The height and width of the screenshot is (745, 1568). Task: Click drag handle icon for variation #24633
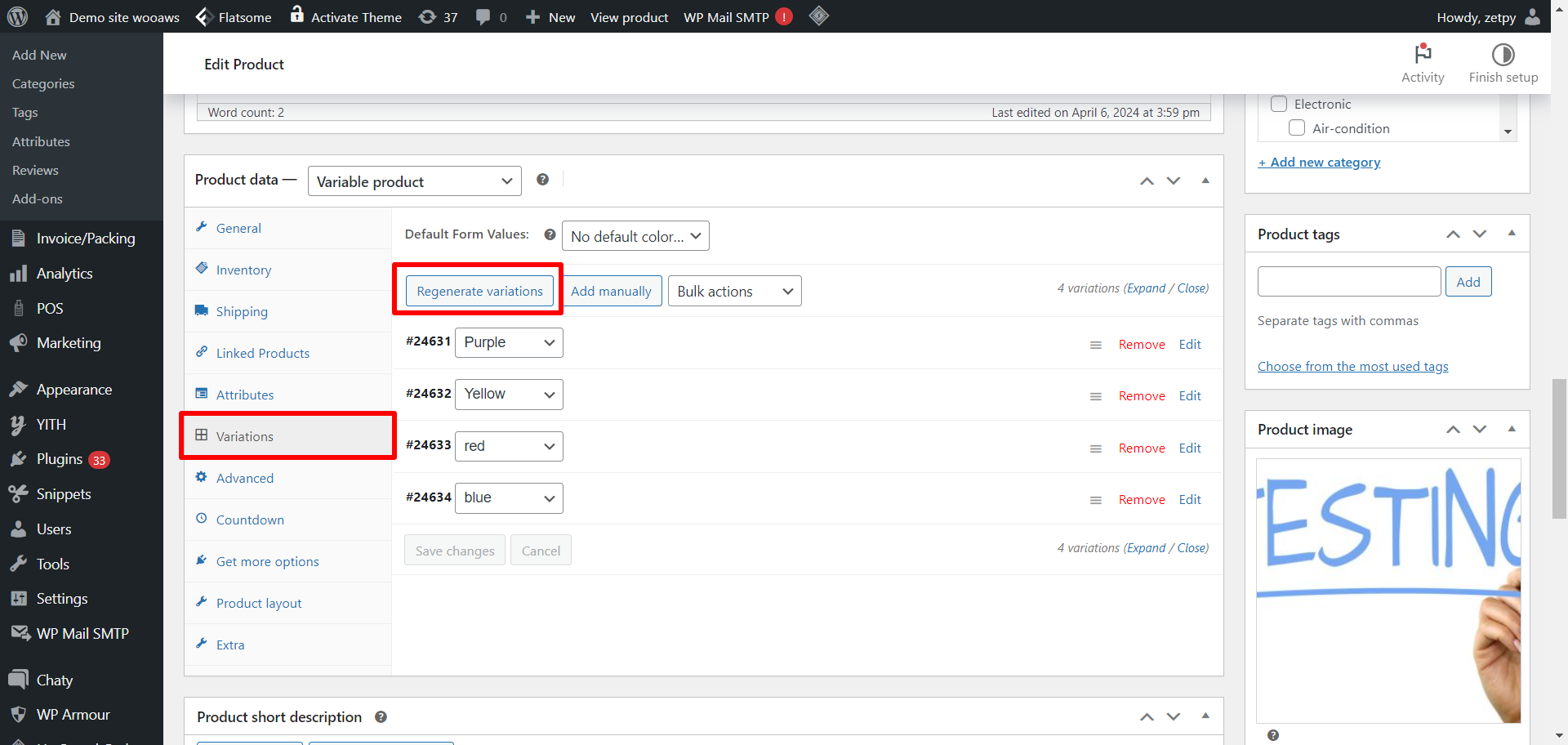(x=1096, y=448)
